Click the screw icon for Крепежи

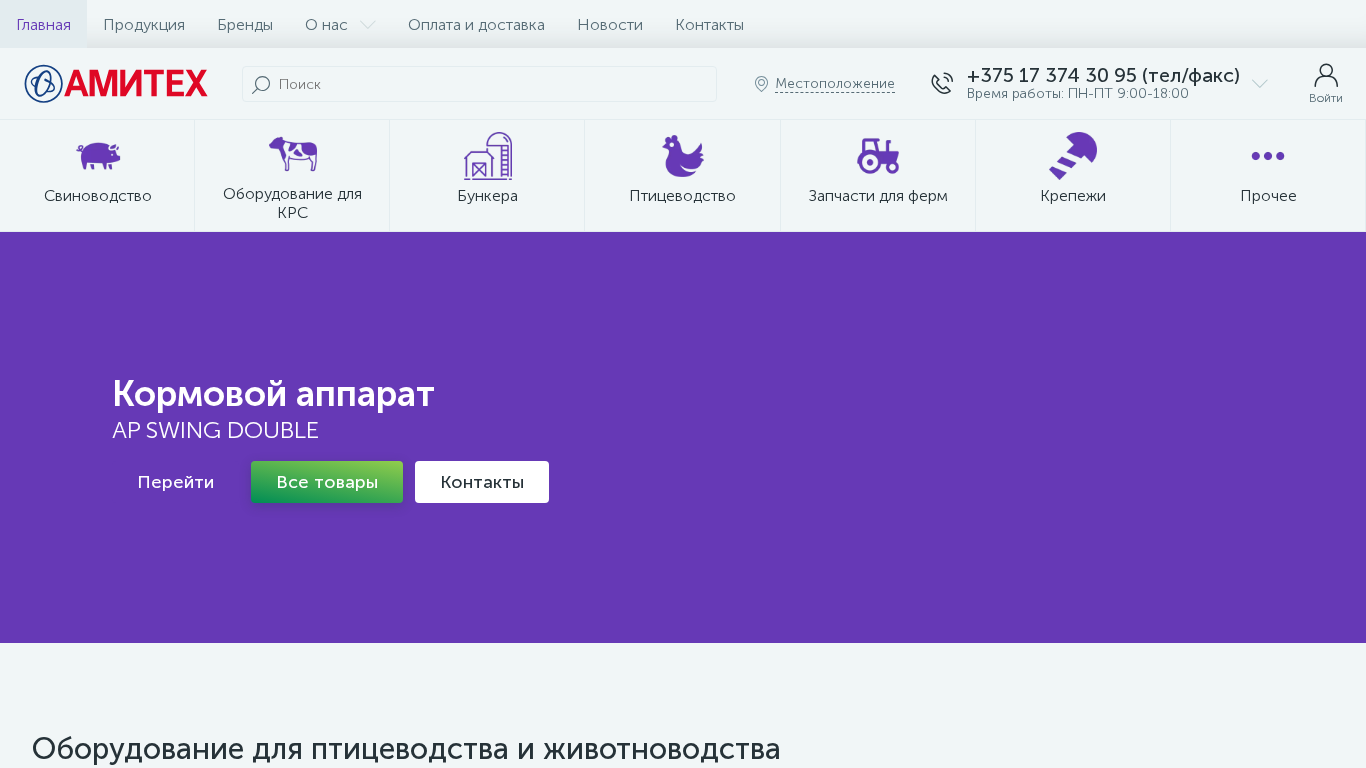[x=1073, y=156]
